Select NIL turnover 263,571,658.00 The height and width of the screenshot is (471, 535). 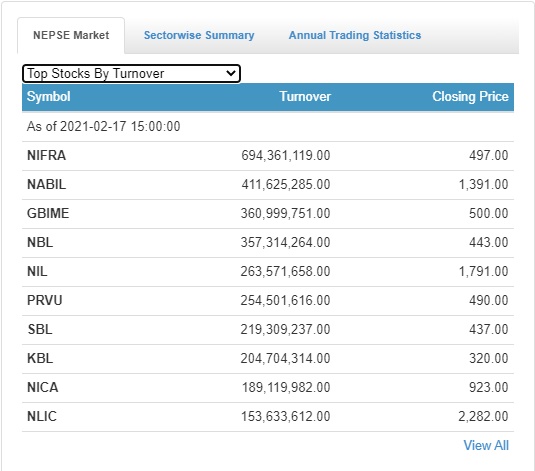(285, 271)
